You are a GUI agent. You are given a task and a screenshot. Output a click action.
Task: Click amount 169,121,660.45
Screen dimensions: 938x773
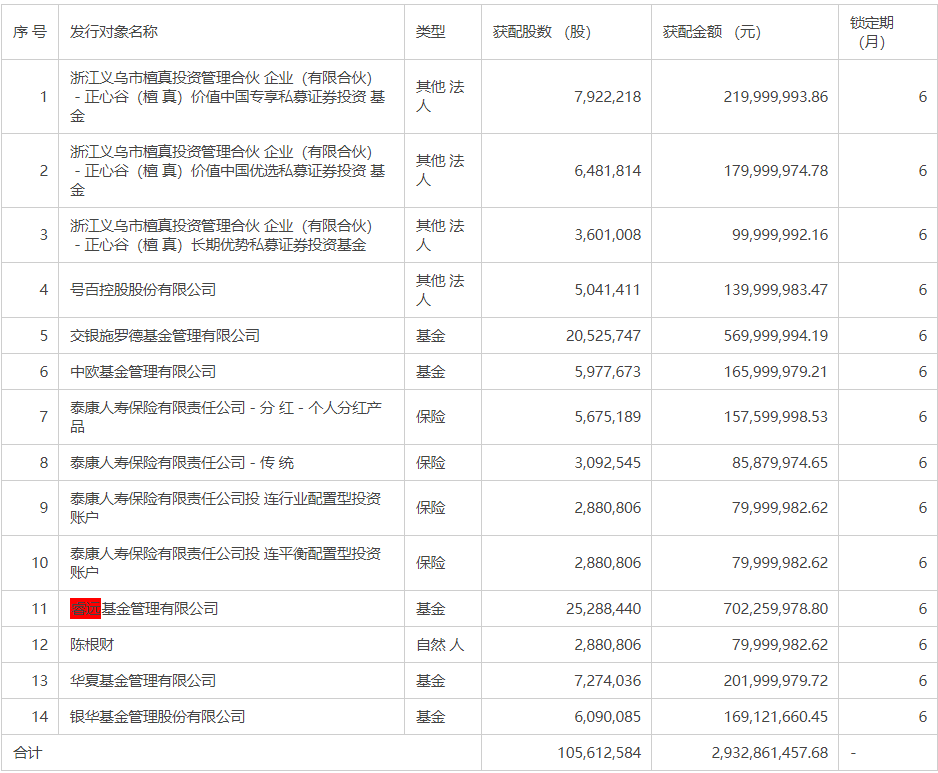pos(776,717)
